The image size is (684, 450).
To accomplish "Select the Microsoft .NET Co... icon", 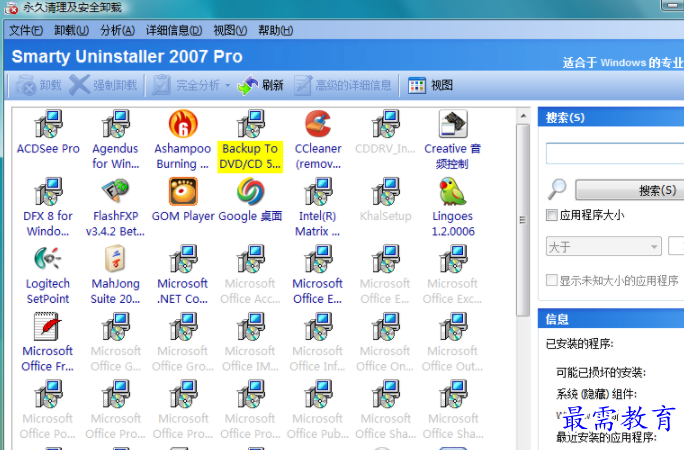I will [183, 259].
